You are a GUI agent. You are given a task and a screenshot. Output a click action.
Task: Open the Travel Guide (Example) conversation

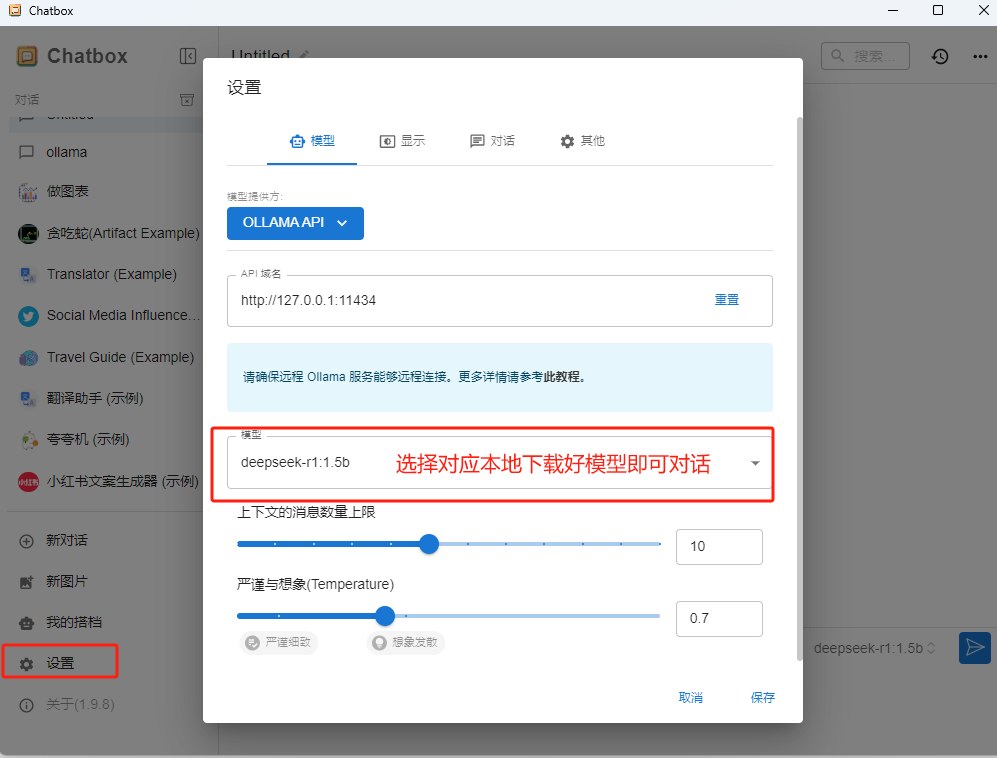tap(107, 358)
